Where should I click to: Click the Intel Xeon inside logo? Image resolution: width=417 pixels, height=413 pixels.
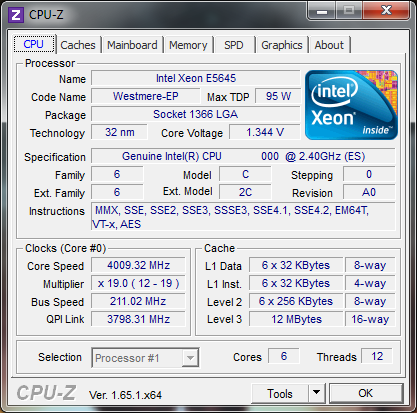tap(351, 105)
